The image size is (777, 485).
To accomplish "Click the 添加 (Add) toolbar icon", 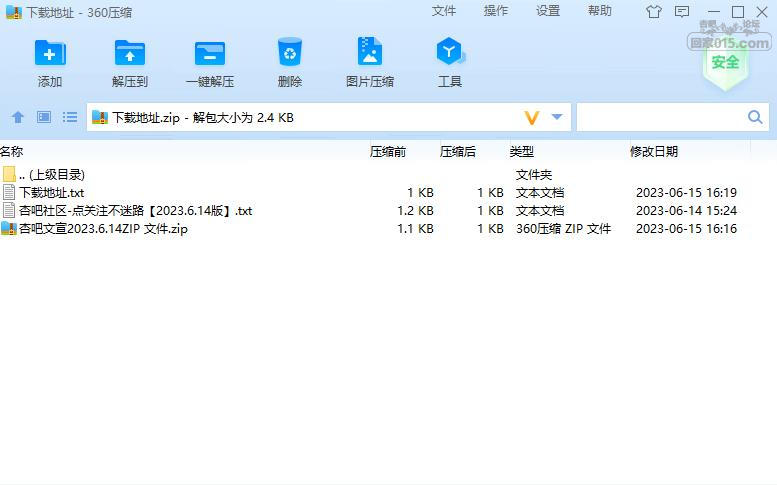I will point(50,52).
